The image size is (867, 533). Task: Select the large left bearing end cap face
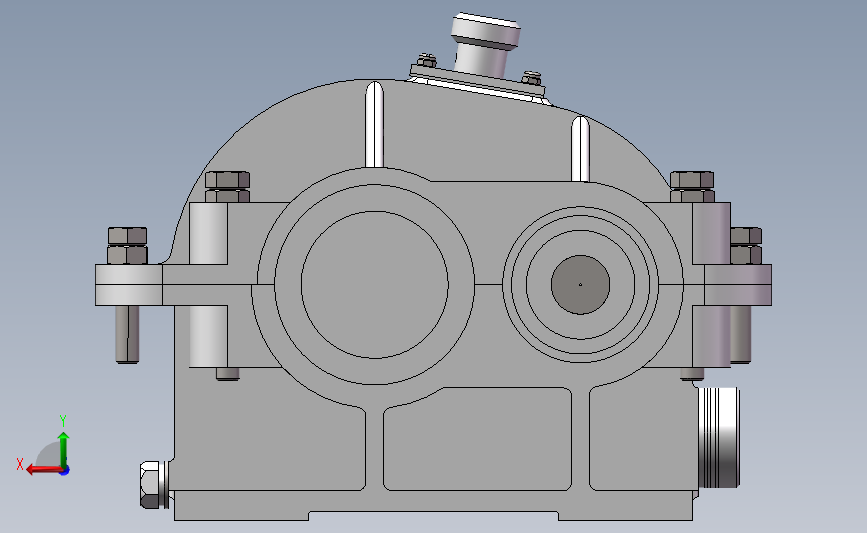(x=374, y=285)
